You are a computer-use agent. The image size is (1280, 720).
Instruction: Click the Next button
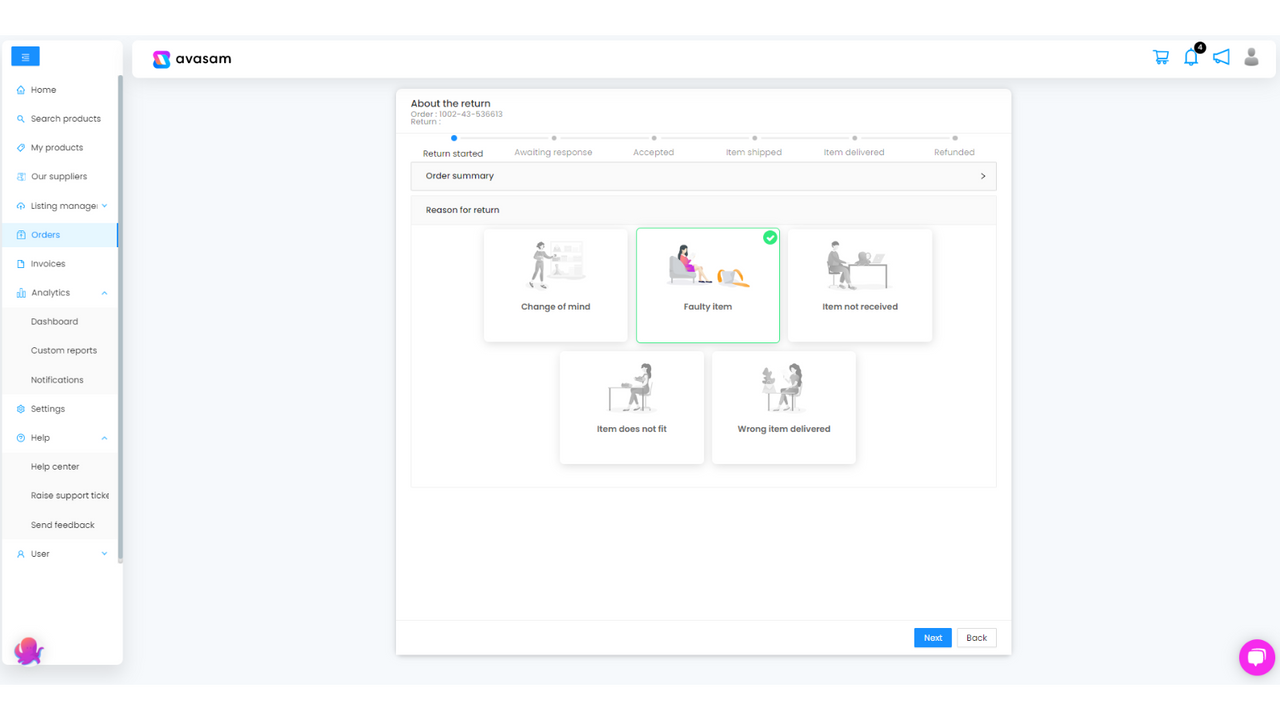932,637
